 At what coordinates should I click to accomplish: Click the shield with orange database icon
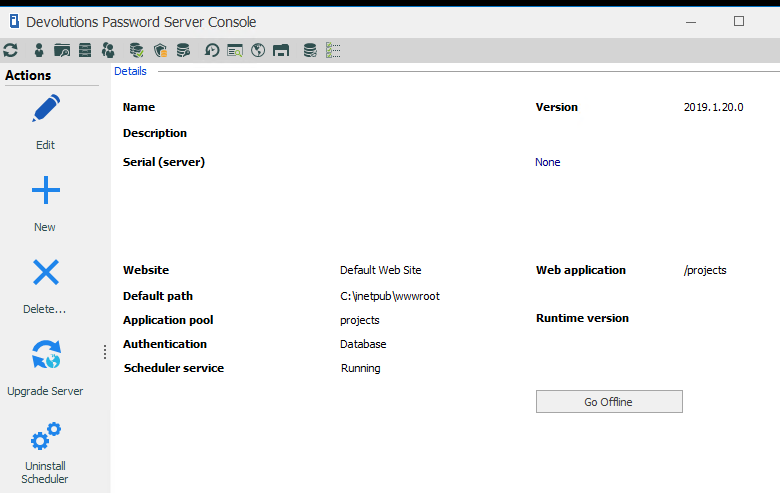pyautogui.click(x=160, y=50)
